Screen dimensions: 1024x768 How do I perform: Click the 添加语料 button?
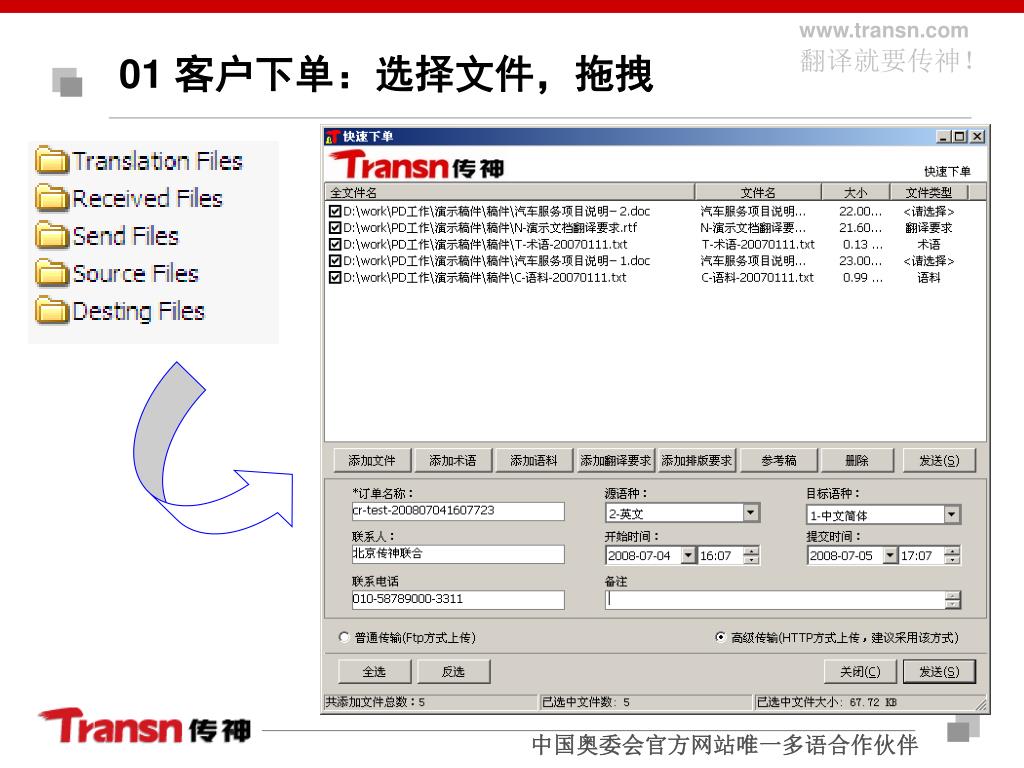click(534, 460)
